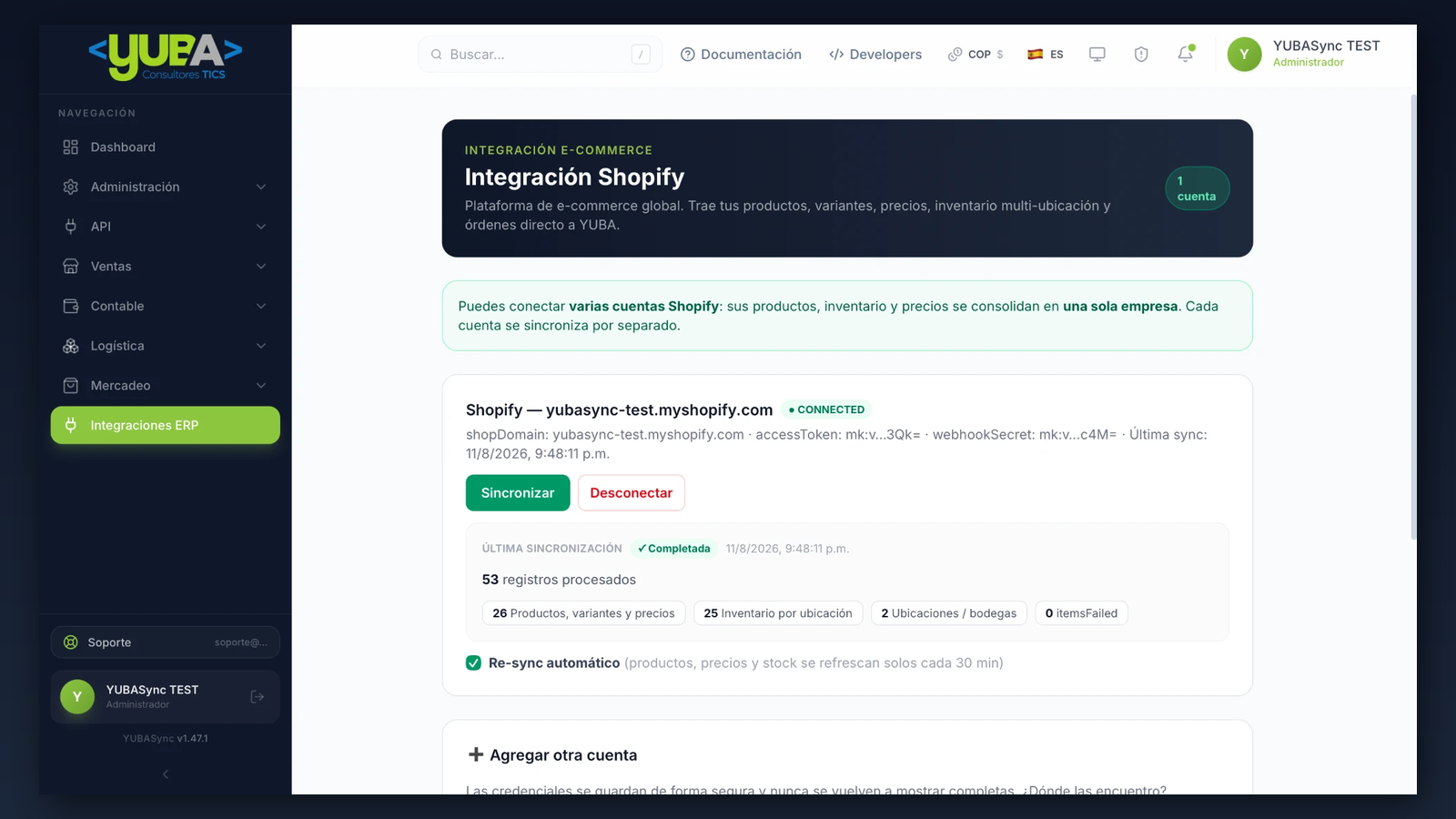Expand the Mercadeo submenu chevron
This screenshot has height=819, width=1456.
point(261,386)
